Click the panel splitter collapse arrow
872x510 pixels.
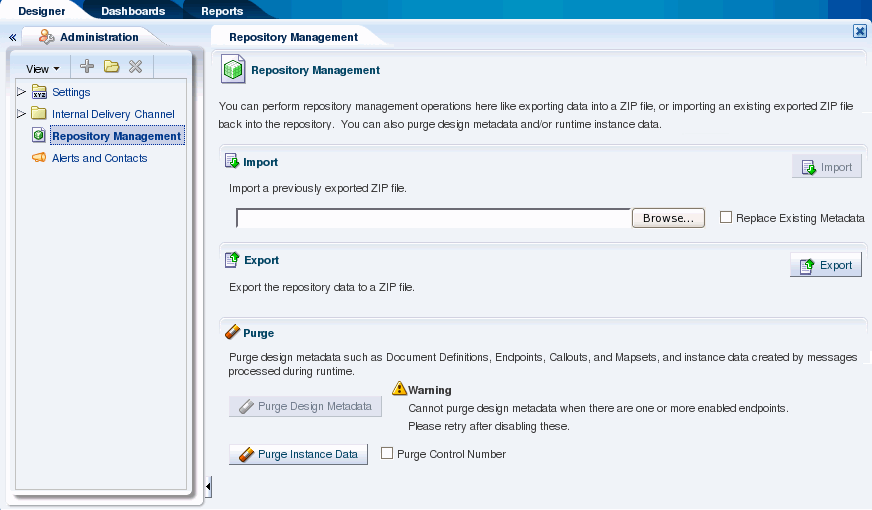[208, 487]
